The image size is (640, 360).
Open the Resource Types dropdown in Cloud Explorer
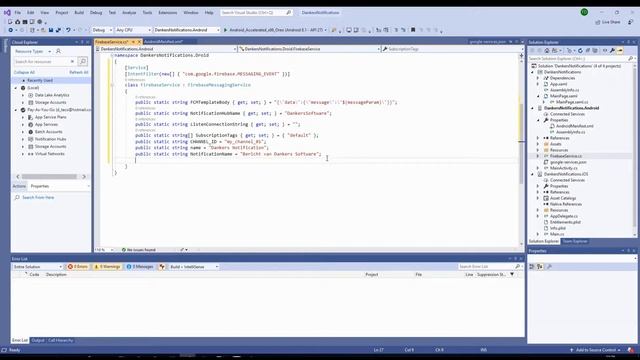click(33, 51)
